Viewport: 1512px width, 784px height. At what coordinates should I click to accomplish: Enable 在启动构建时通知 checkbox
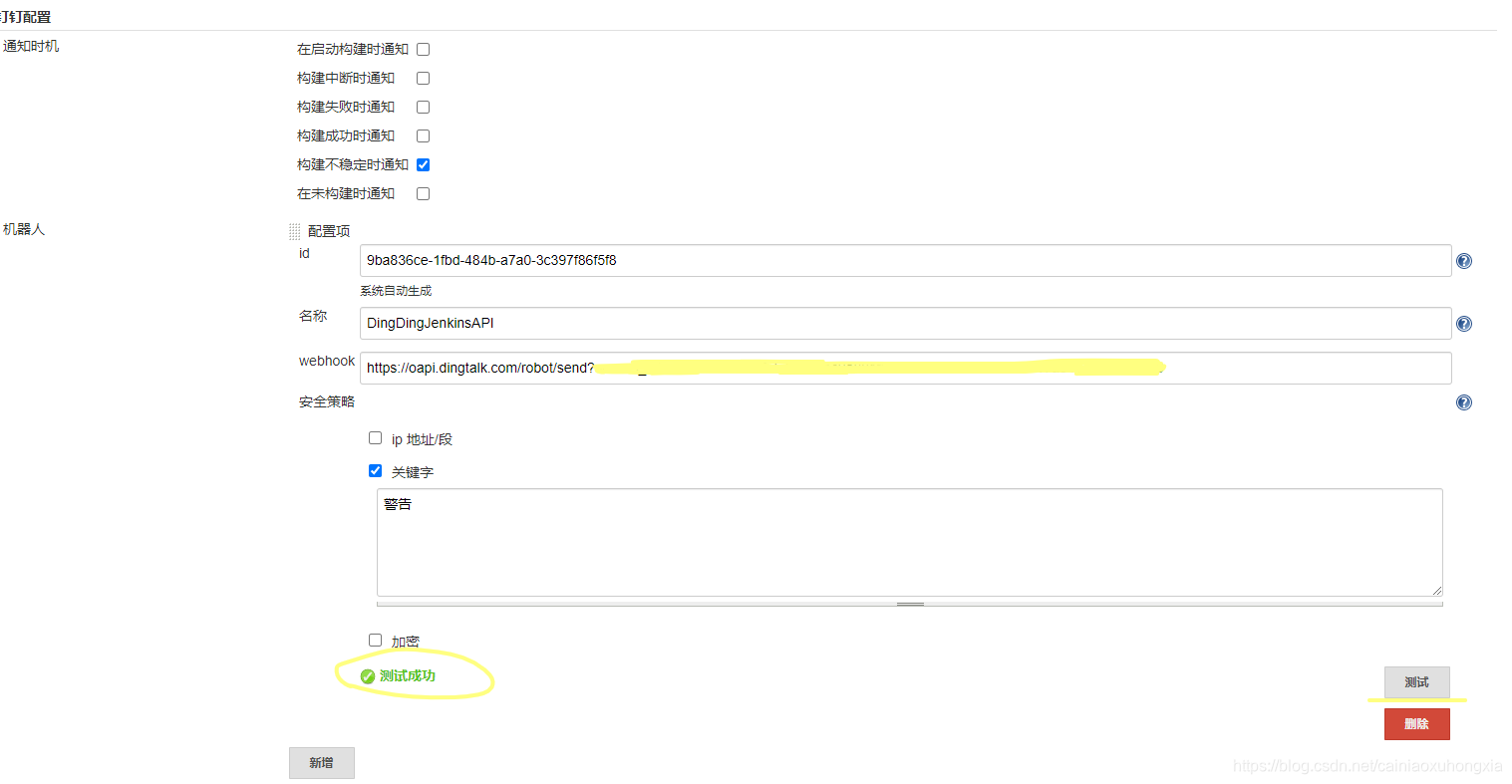coord(423,49)
